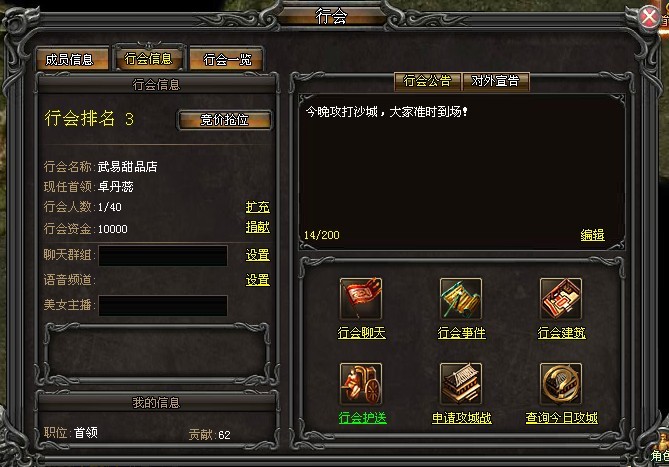Screen dimensions: 669x467
Task: Focus the 美女主播 input field
Action: 163,305
